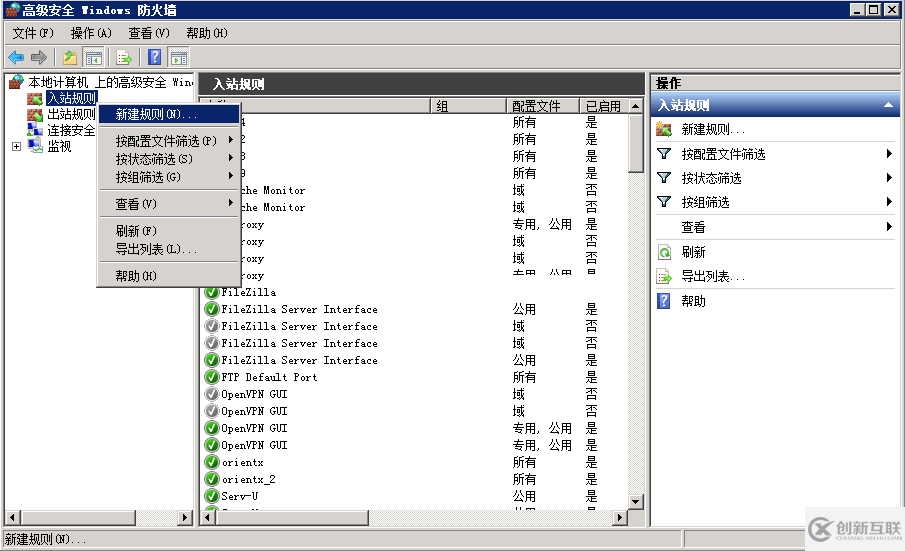905x551 pixels.
Task: Click the green check icon of the orientx rule
Action: [212, 462]
